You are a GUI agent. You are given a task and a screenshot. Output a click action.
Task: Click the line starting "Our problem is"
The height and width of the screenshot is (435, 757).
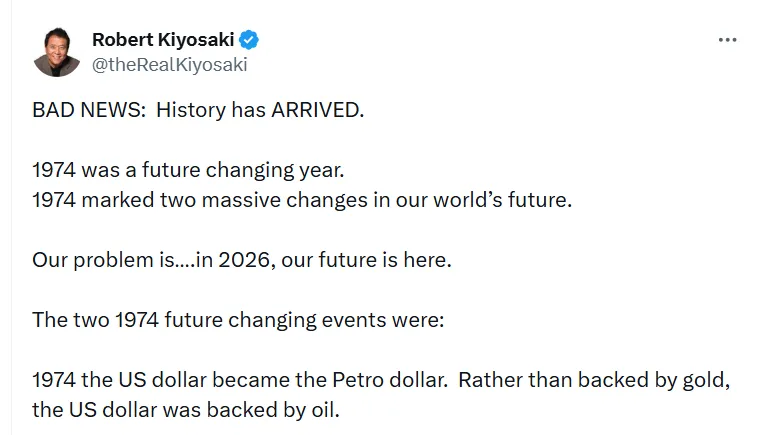pos(240,260)
